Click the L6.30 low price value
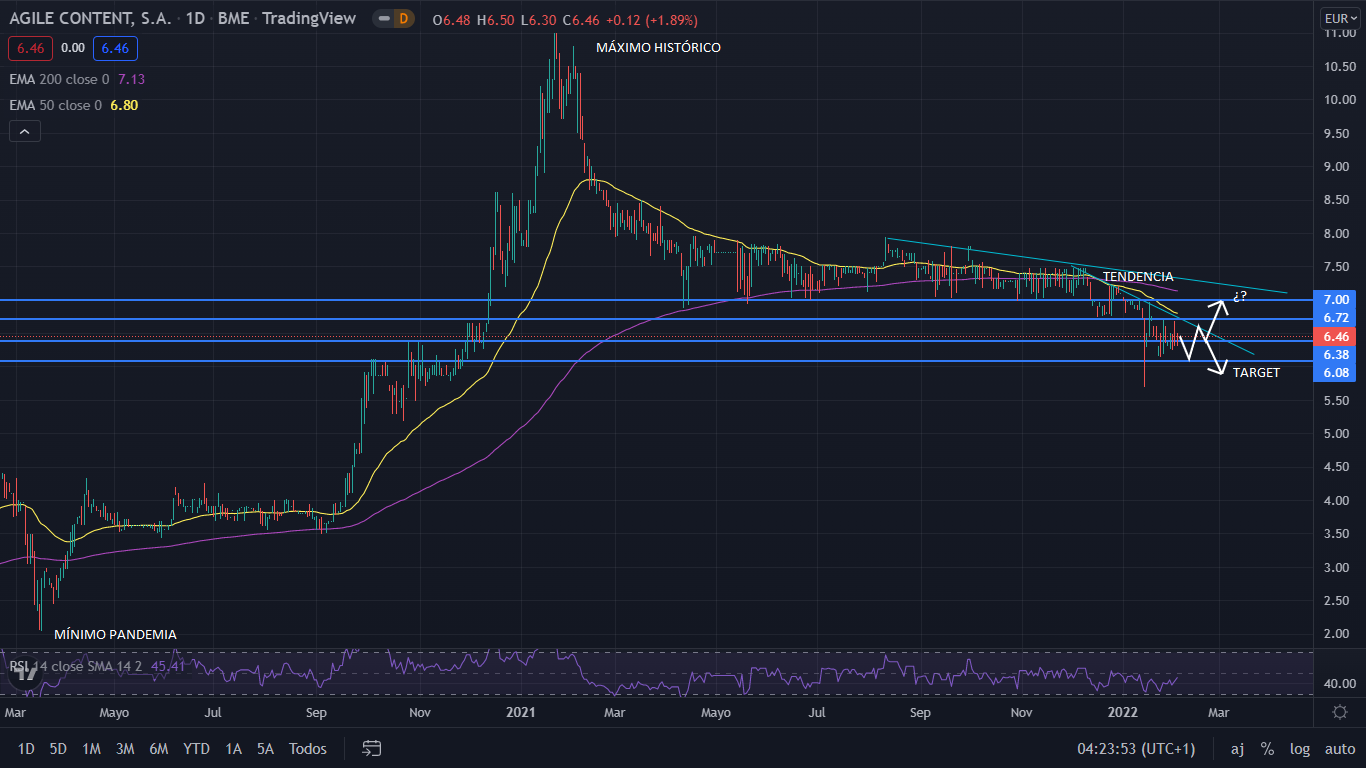Viewport: 1366px width, 768px height. click(539, 19)
